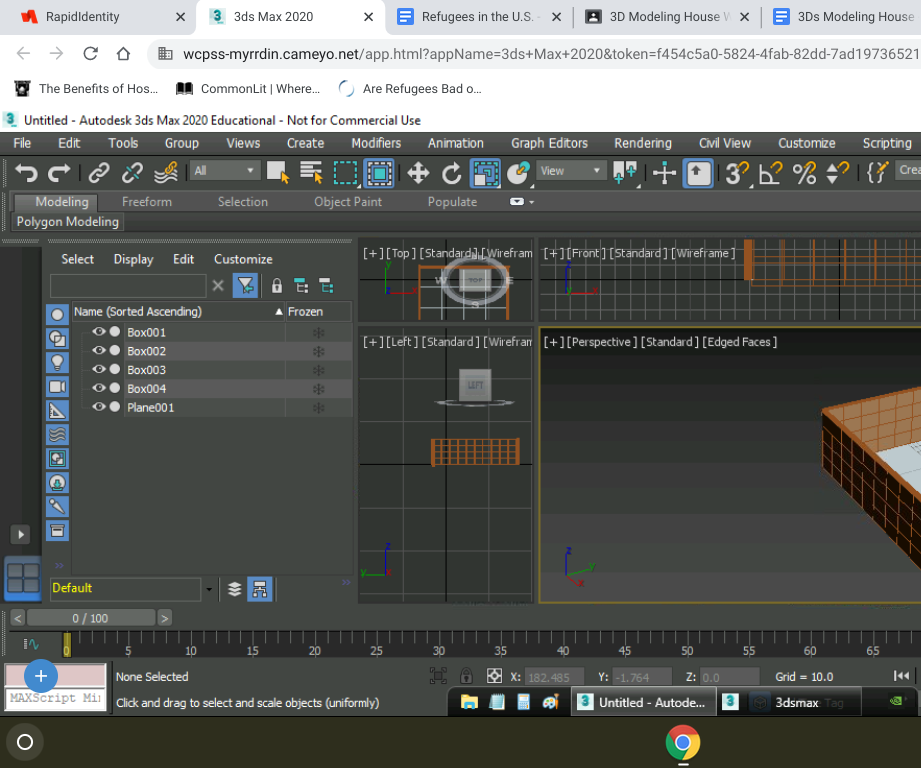
Task: Hide Box001 using its eye icon
Action: [98, 332]
